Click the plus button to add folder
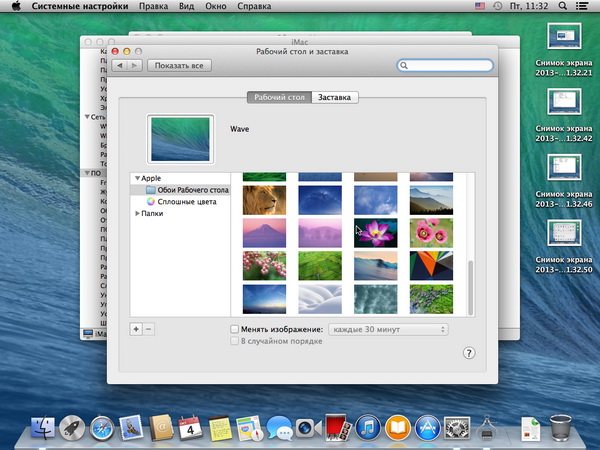This screenshot has height=450, width=600. pos(136,329)
